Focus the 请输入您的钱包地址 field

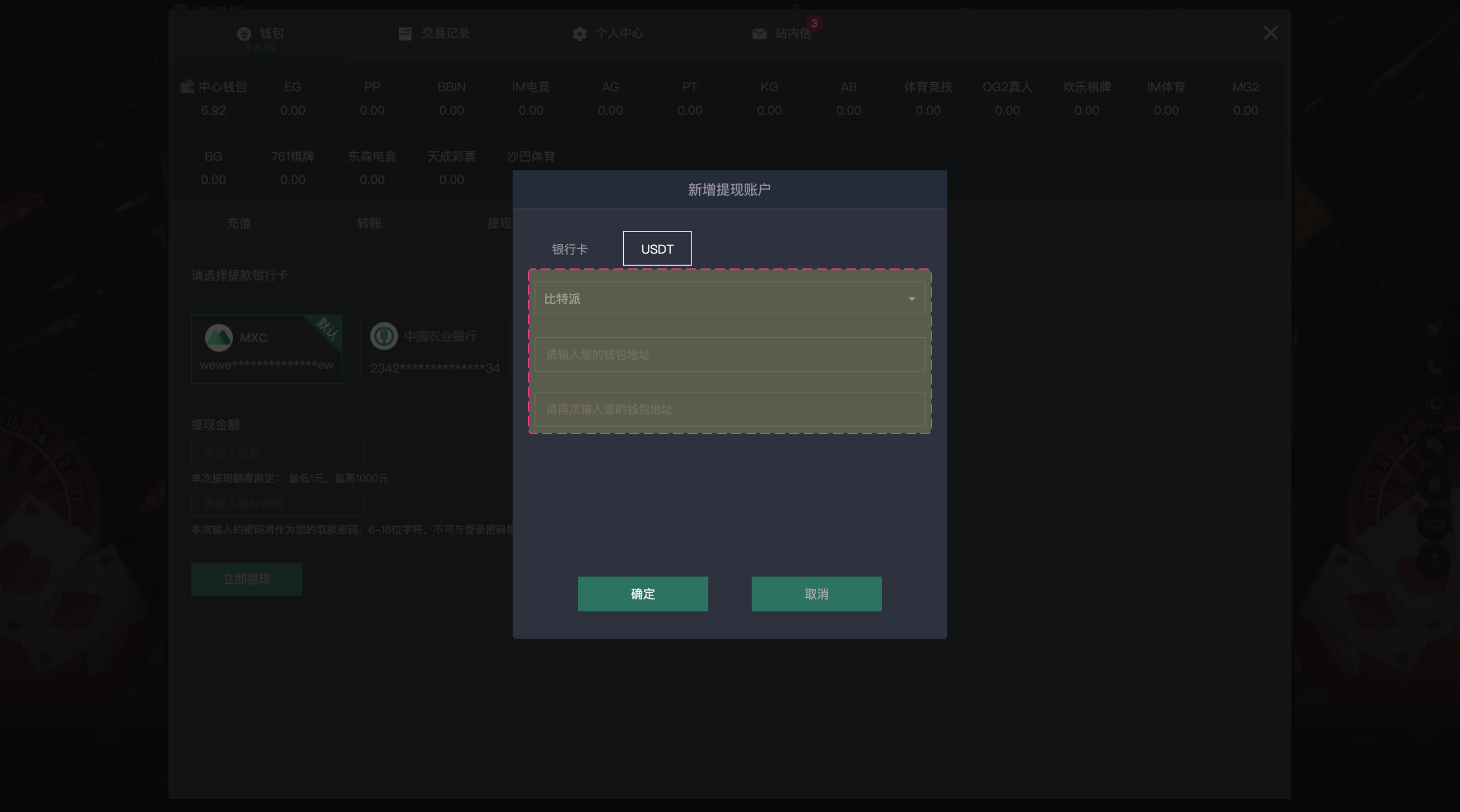click(729, 355)
